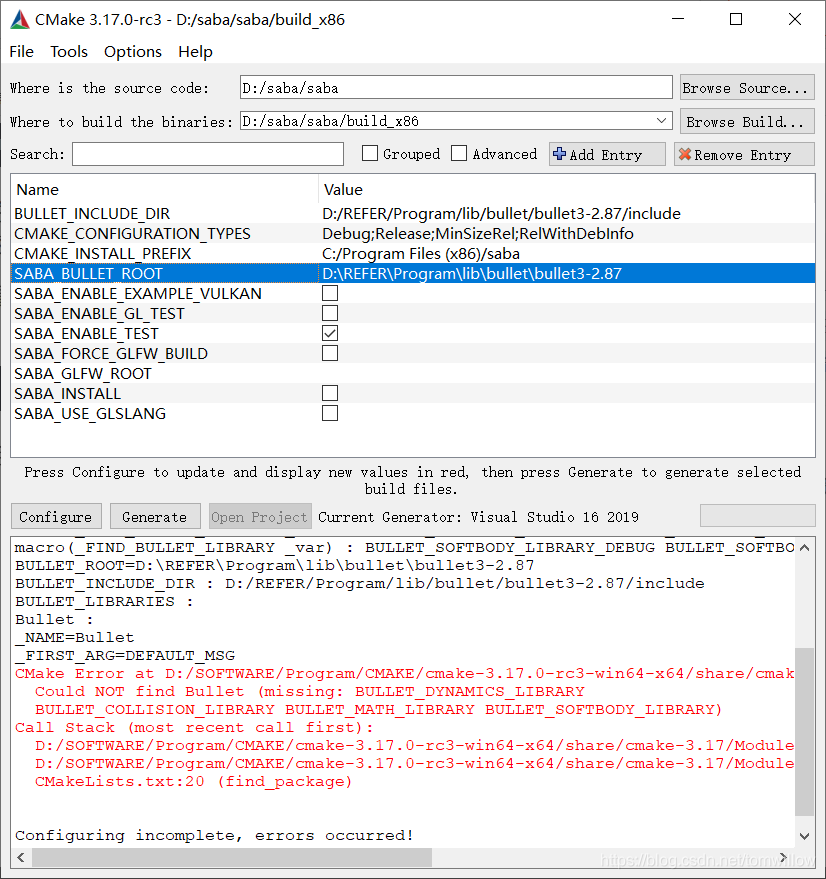The width and height of the screenshot is (826, 879).
Task: Click the 'CMake Error at' red log line
Action: [404, 673]
